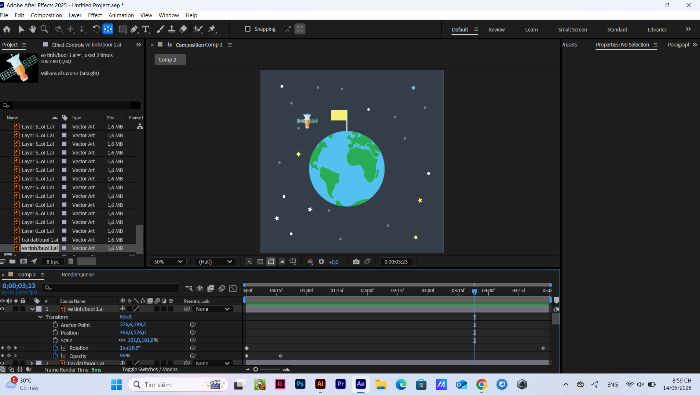This screenshot has height=395, width=700.
Task: Open the Graph Editor in timeline
Action: (233, 289)
